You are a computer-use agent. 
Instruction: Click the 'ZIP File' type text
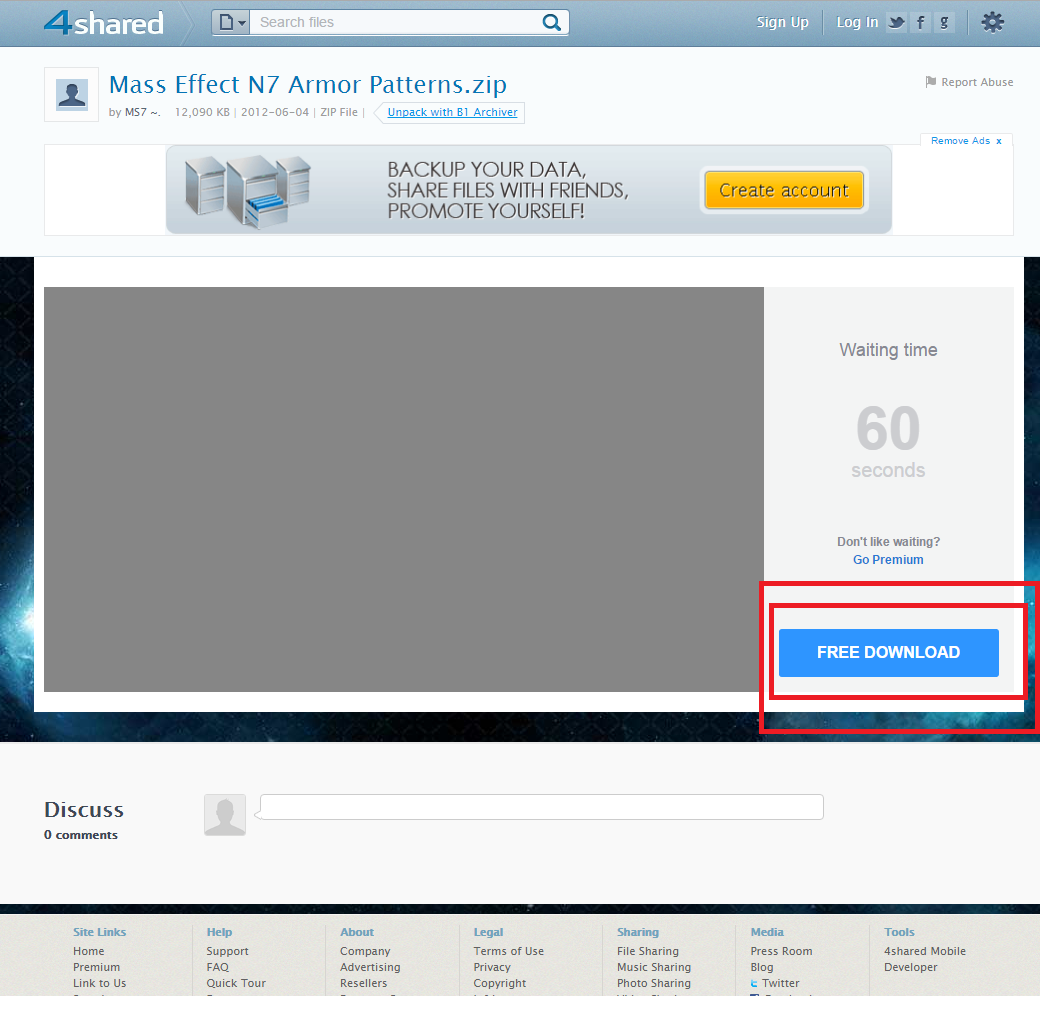coord(339,113)
